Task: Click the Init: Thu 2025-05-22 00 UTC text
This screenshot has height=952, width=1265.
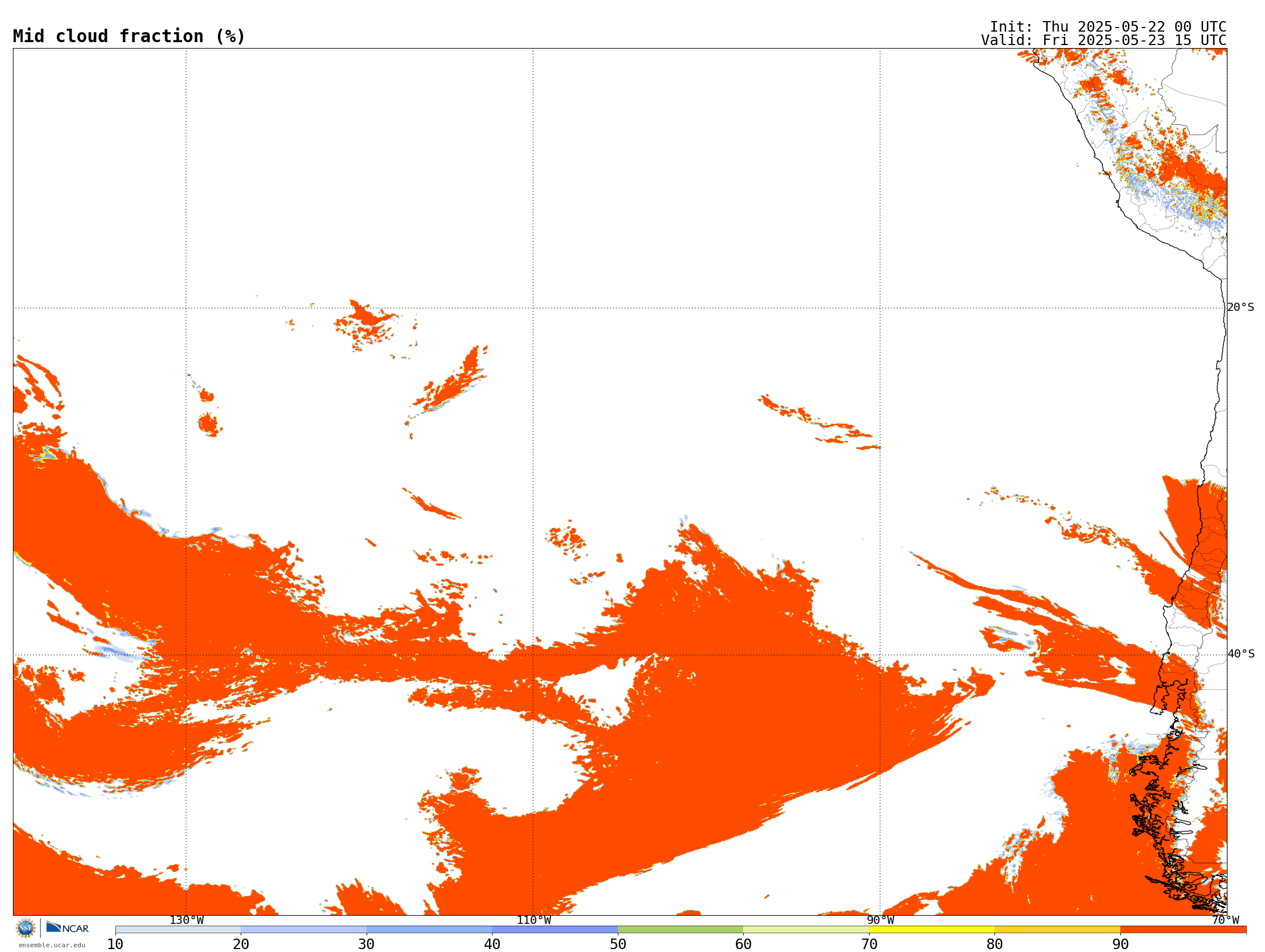Action: [x=1108, y=27]
